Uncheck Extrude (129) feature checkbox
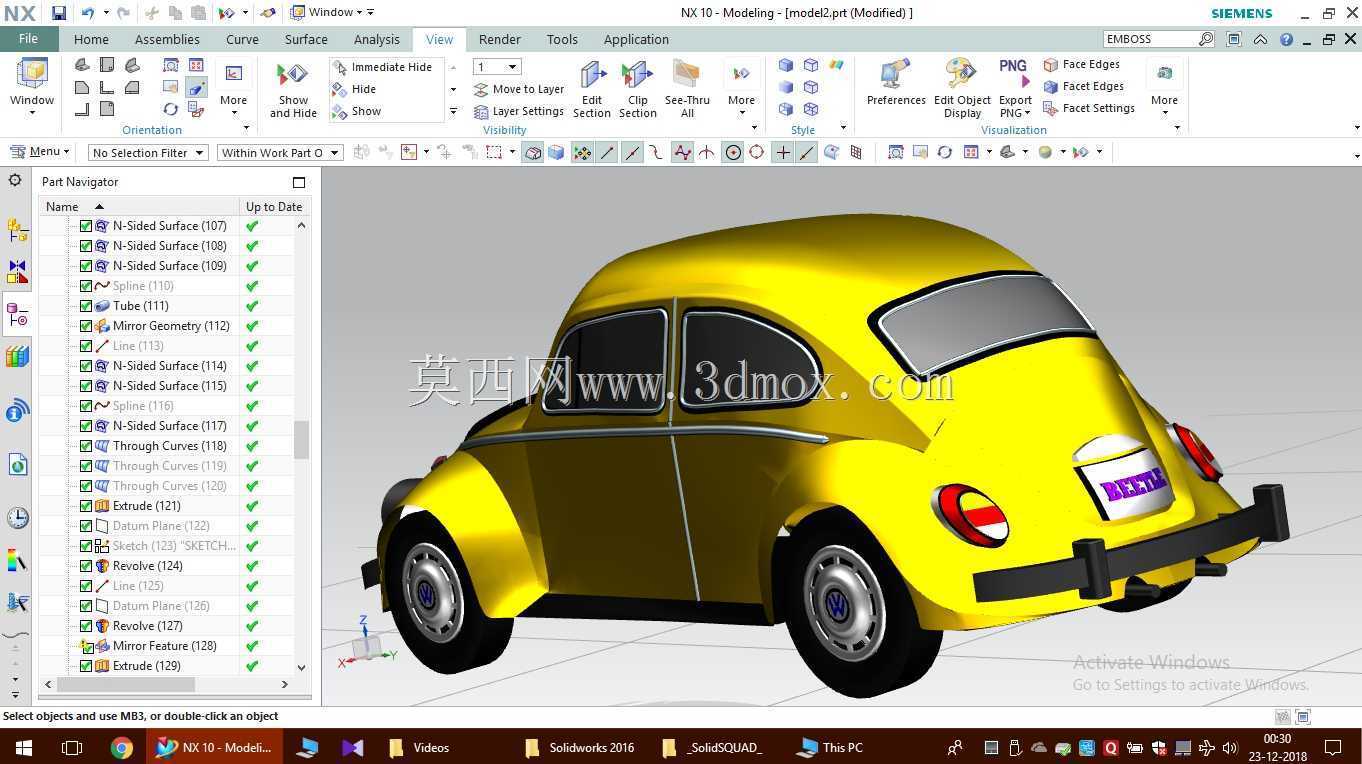This screenshot has width=1362, height=764. click(86, 666)
